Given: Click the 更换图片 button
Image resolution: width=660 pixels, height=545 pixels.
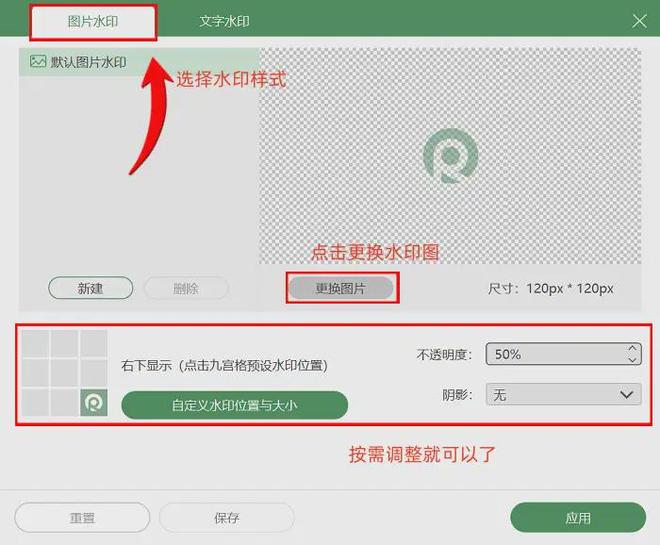Looking at the screenshot, I should point(341,289).
